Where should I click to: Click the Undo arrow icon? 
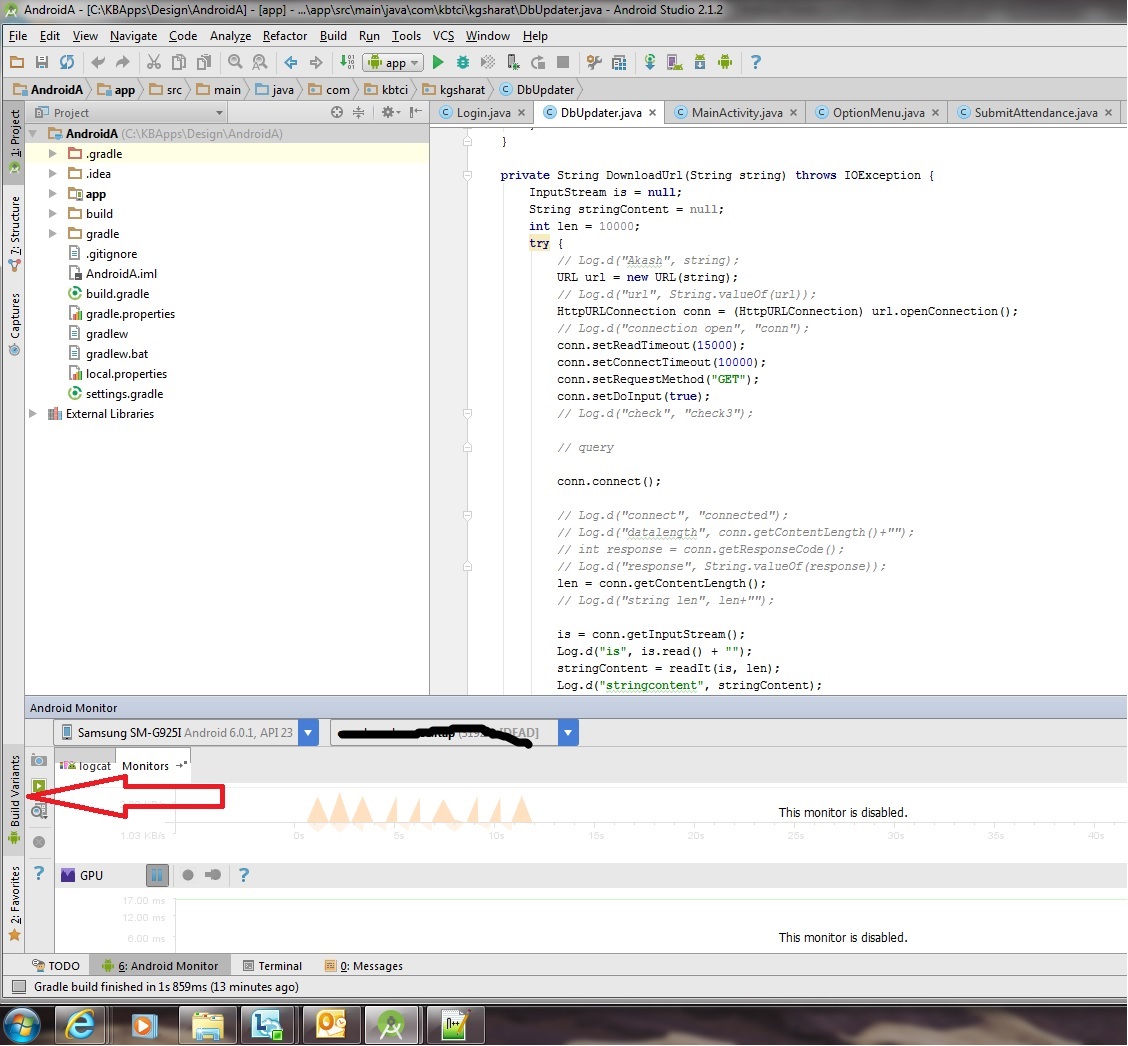[x=98, y=63]
